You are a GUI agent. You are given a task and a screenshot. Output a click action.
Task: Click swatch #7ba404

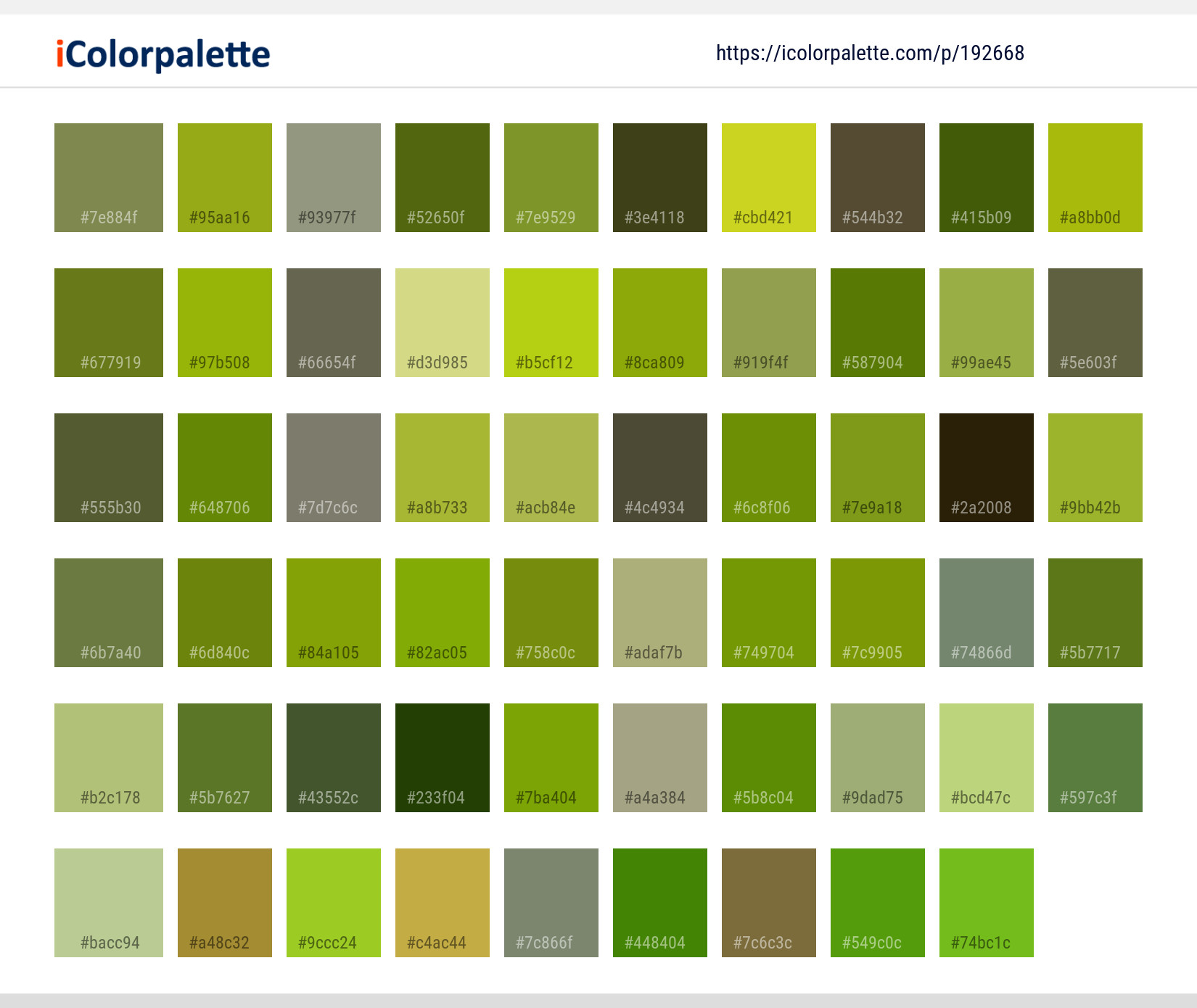[551, 758]
